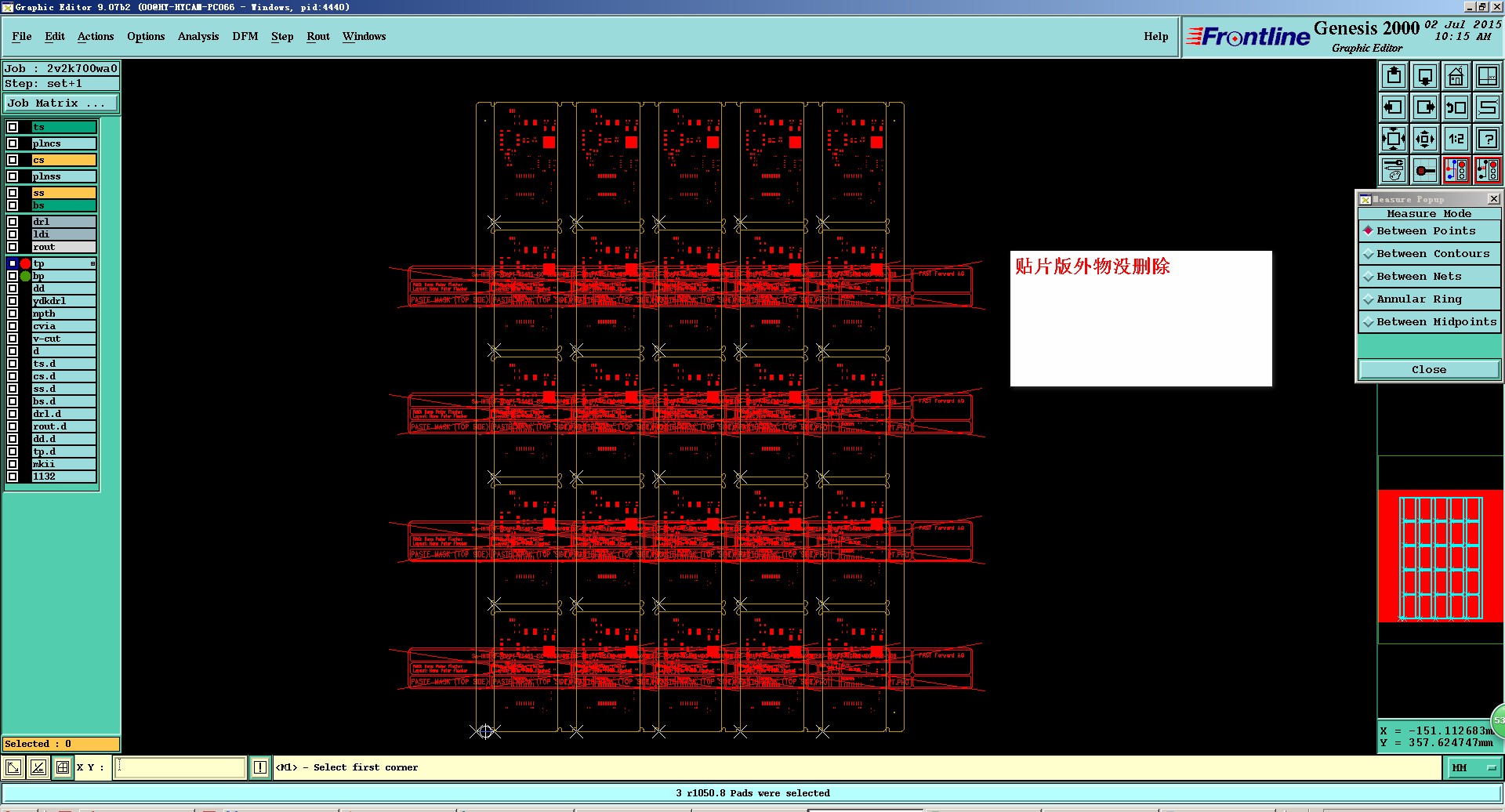Screen dimensions: 1505x812
Task: Click the previous view undo-zoom icon
Action: pyautogui.click(x=1456, y=107)
